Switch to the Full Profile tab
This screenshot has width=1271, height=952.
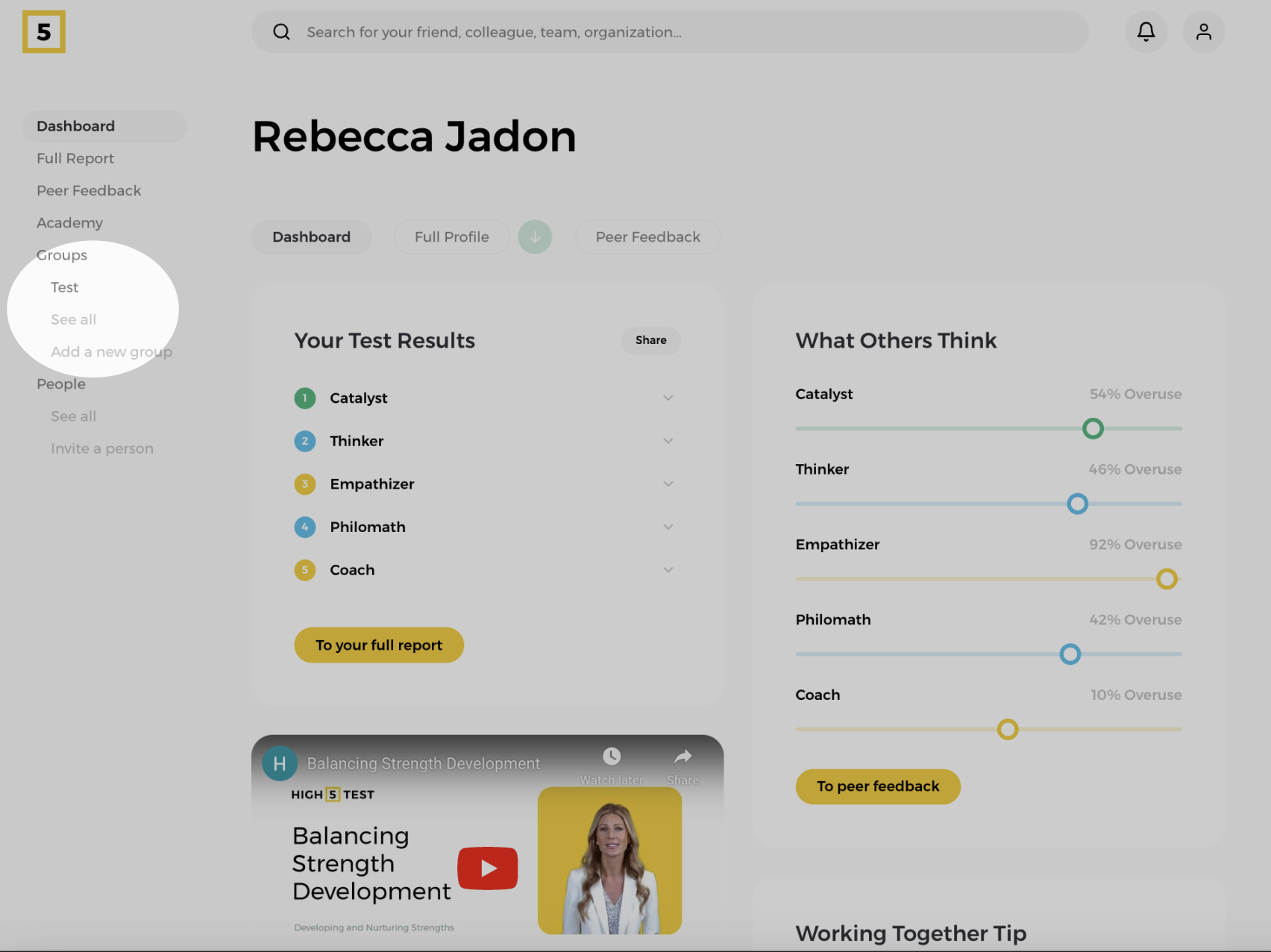coord(451,237)
